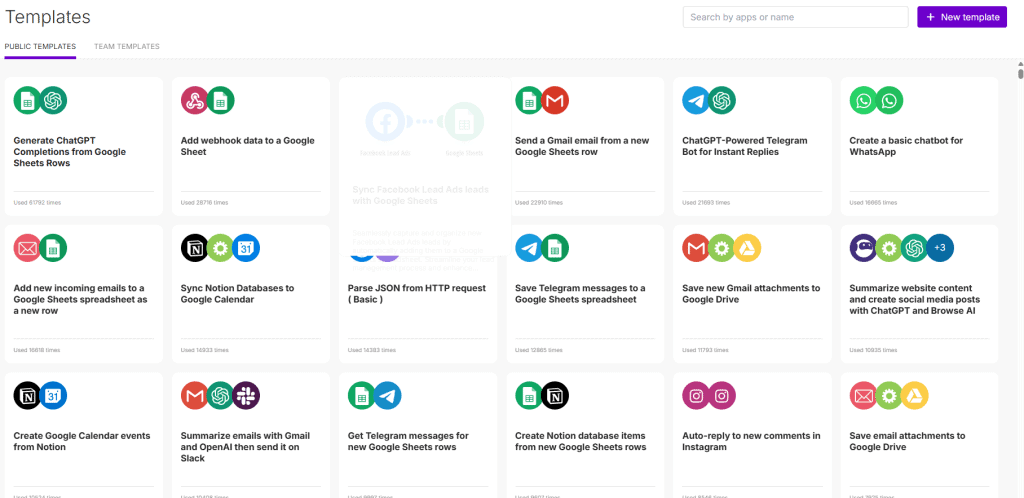Click the Telegram icon on the ChatGPT-Powered Telegram Bot card
Image resolution: width=1024 pixels, height=498 pixels.
click(696, 101)
